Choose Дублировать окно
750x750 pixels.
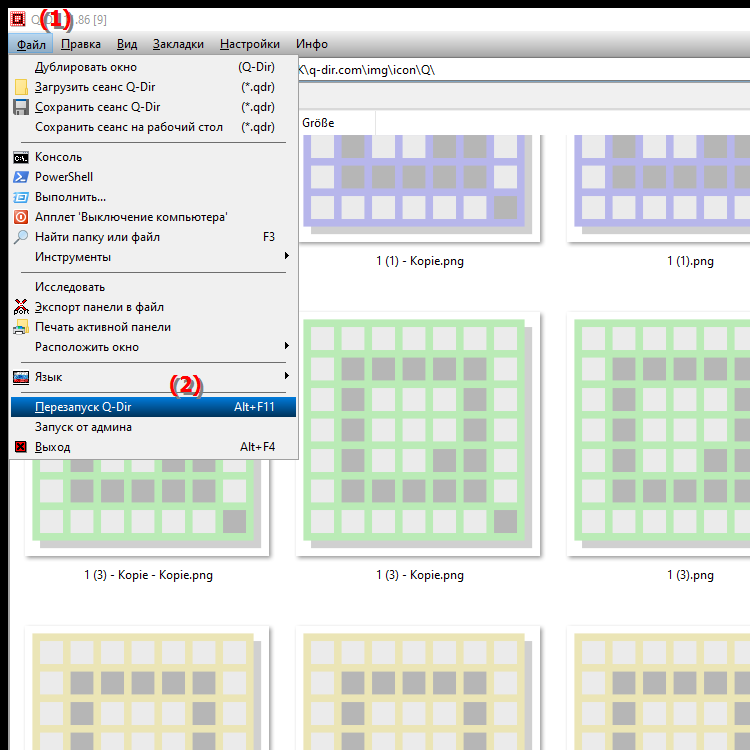(154, 67)
